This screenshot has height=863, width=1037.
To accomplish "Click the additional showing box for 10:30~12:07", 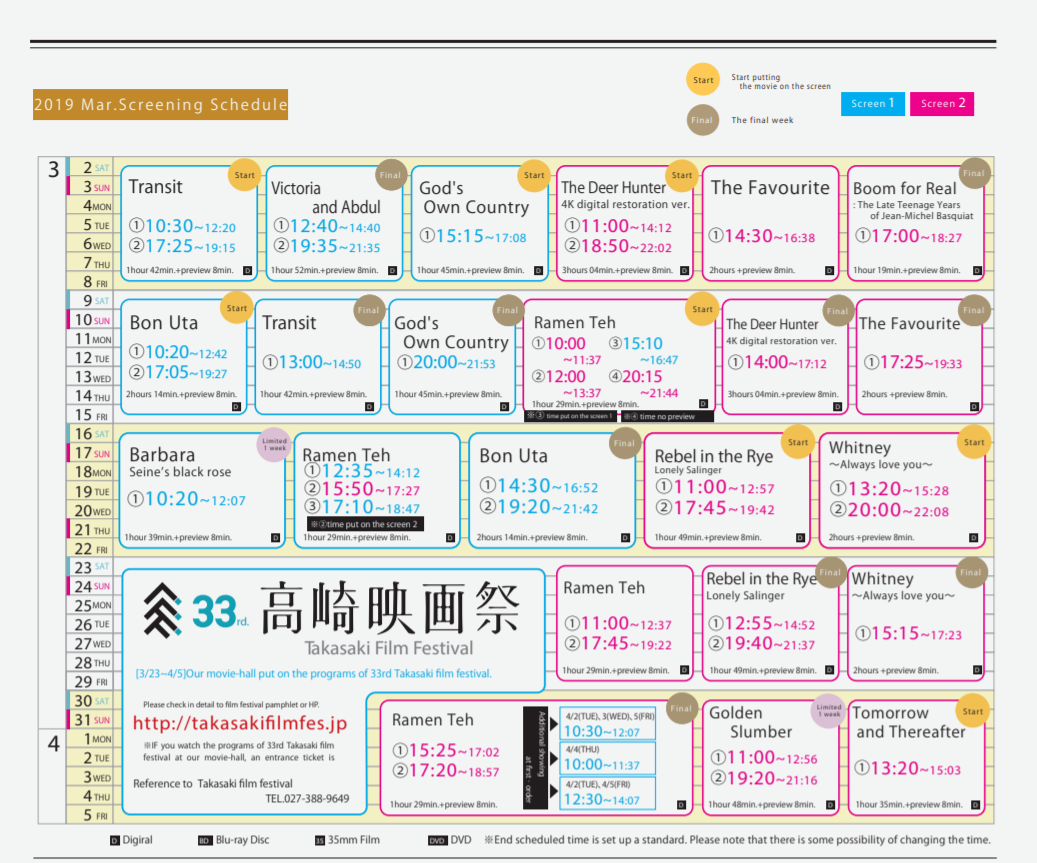I will click(608, 725).
